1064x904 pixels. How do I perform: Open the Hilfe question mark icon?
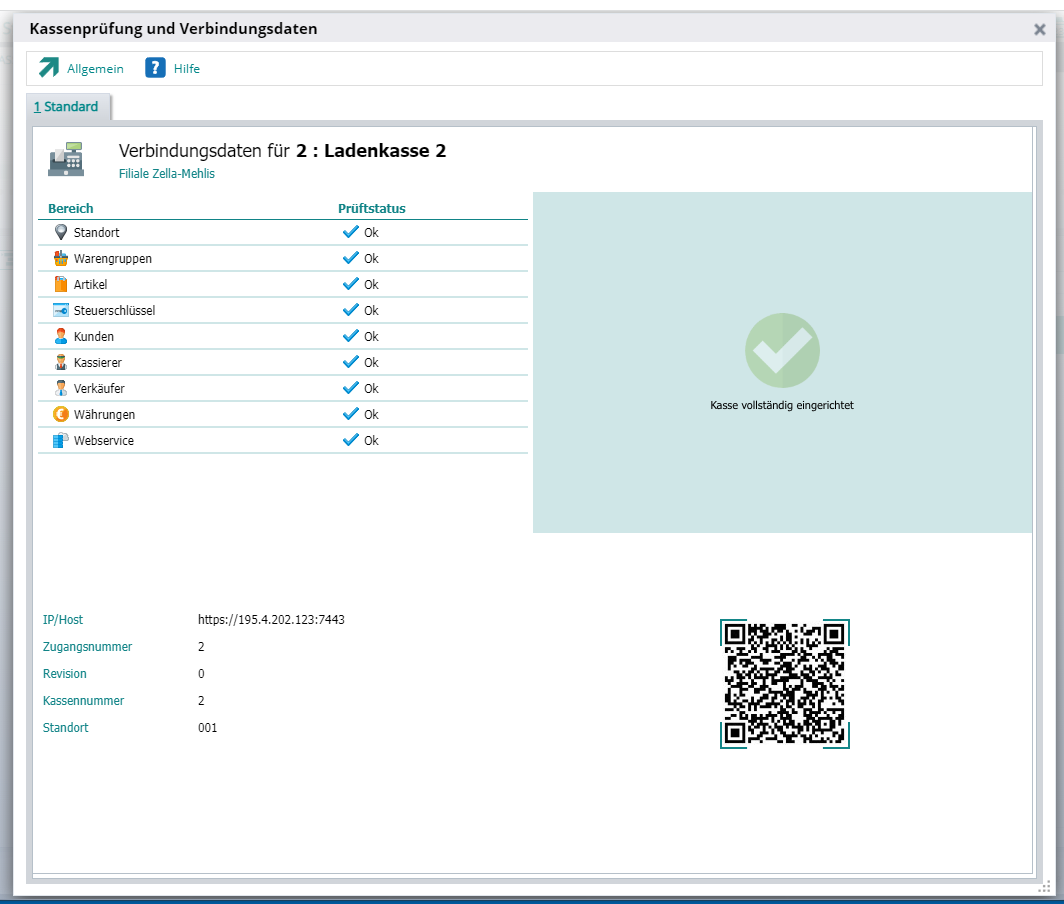155,68
